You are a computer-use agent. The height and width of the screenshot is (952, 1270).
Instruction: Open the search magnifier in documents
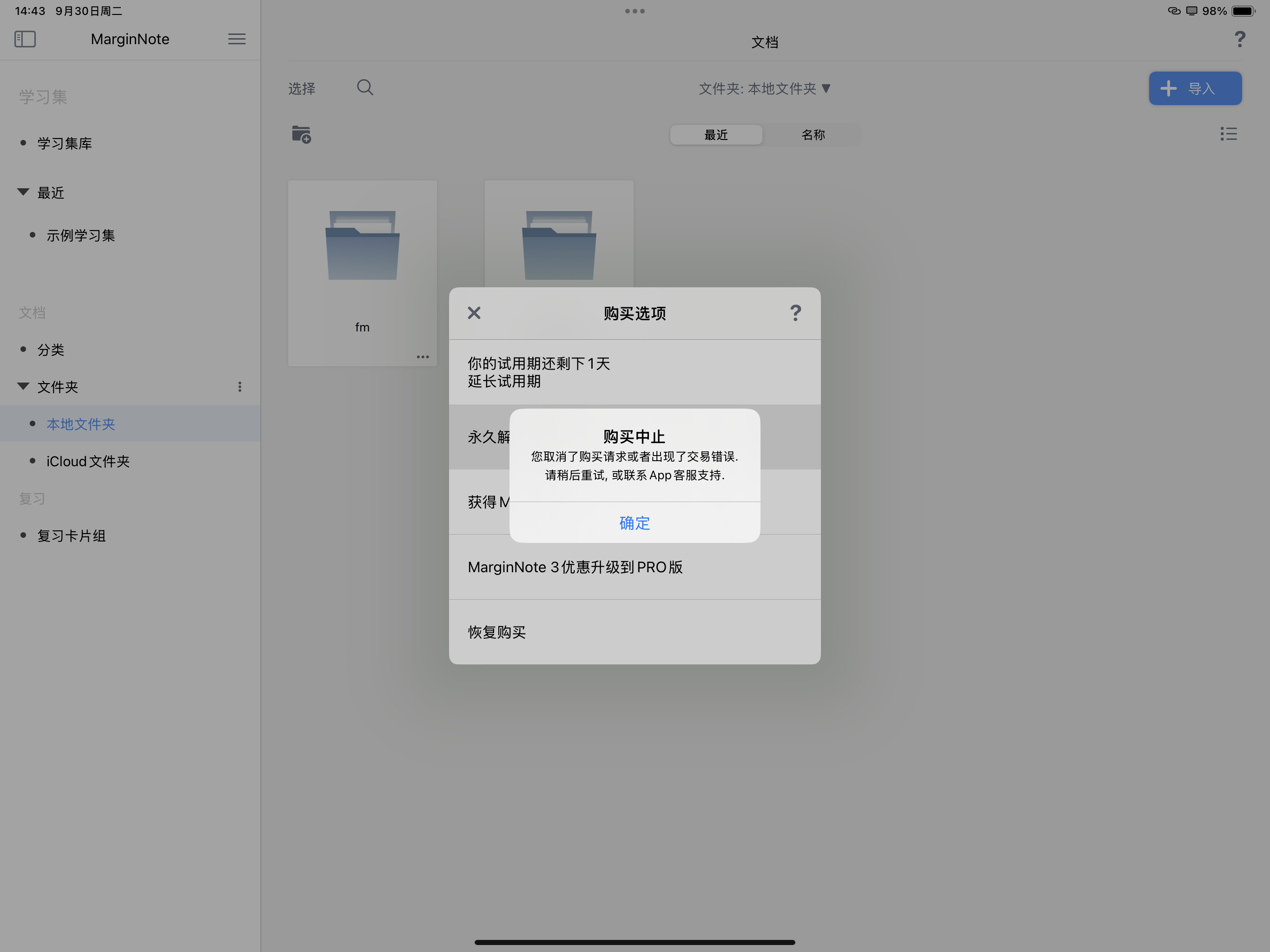[365, 88]
